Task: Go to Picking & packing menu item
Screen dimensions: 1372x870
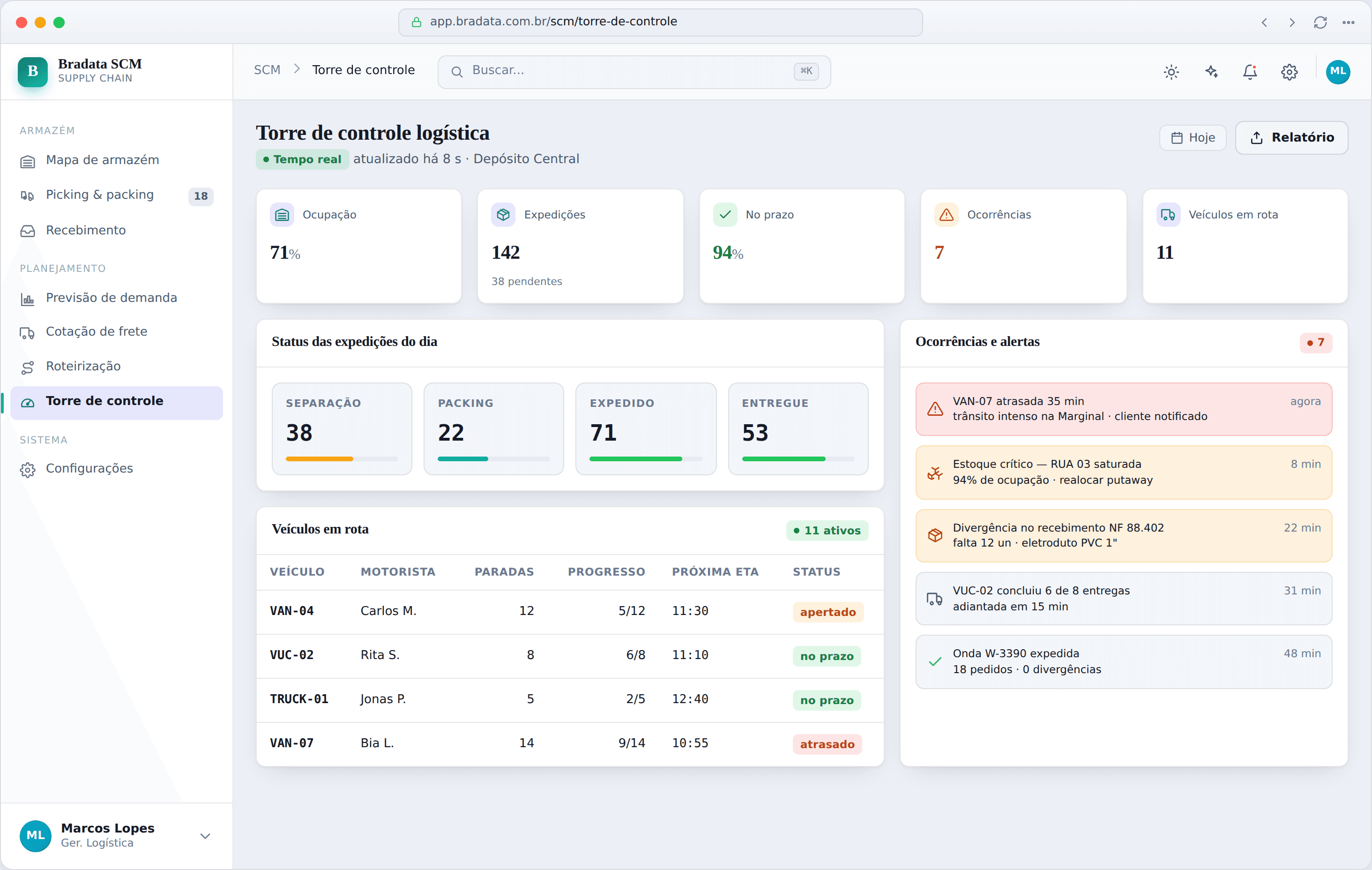Action: point(116,195)
